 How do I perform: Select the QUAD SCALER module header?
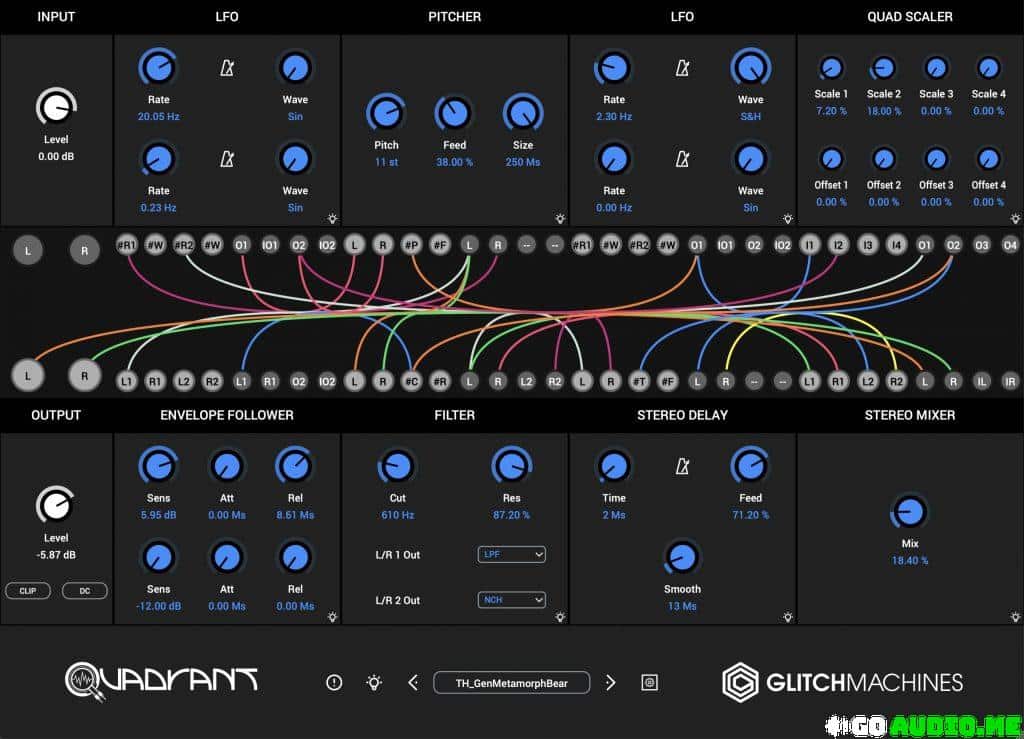[910, 16]
